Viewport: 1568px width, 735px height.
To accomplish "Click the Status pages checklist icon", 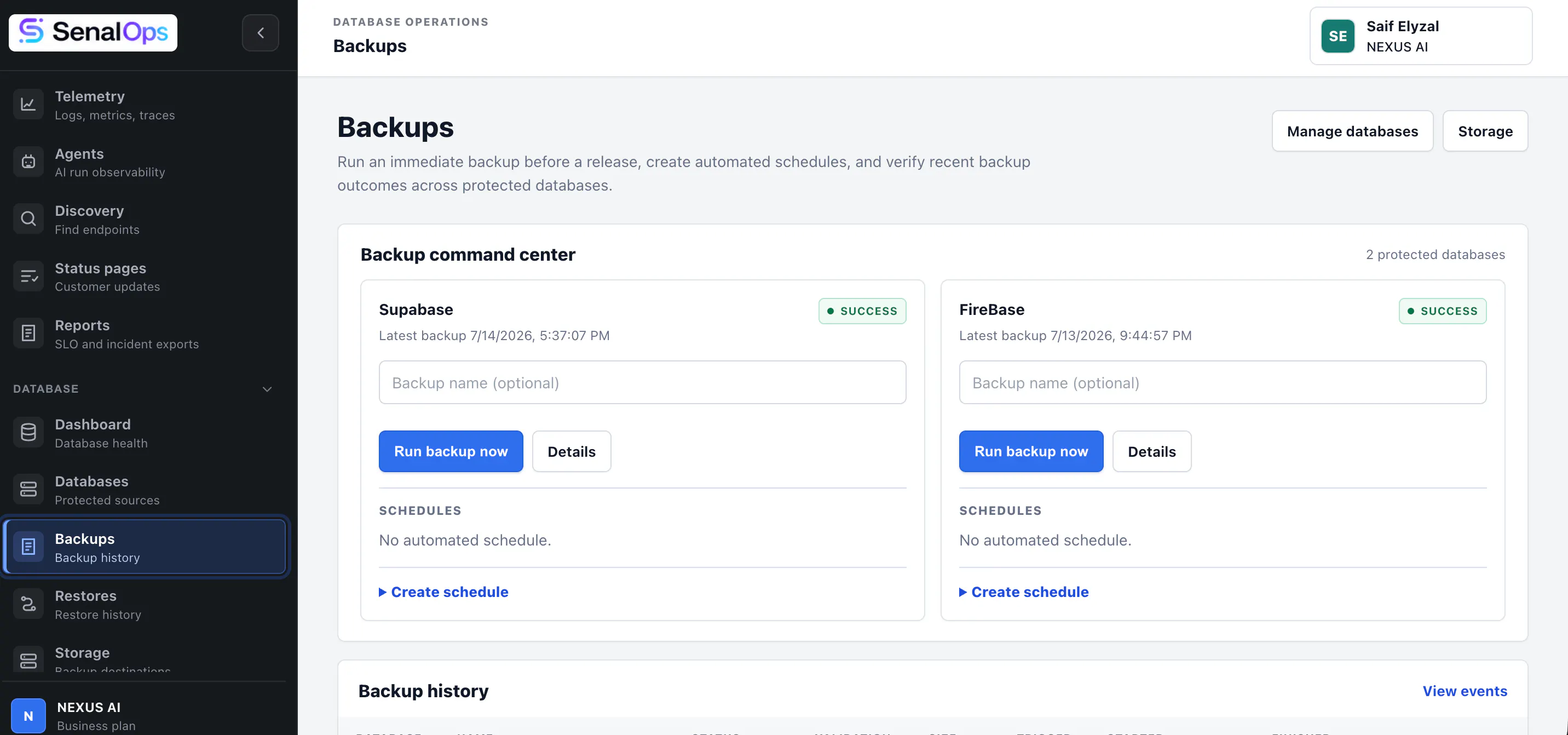I will tap(28, 276).
